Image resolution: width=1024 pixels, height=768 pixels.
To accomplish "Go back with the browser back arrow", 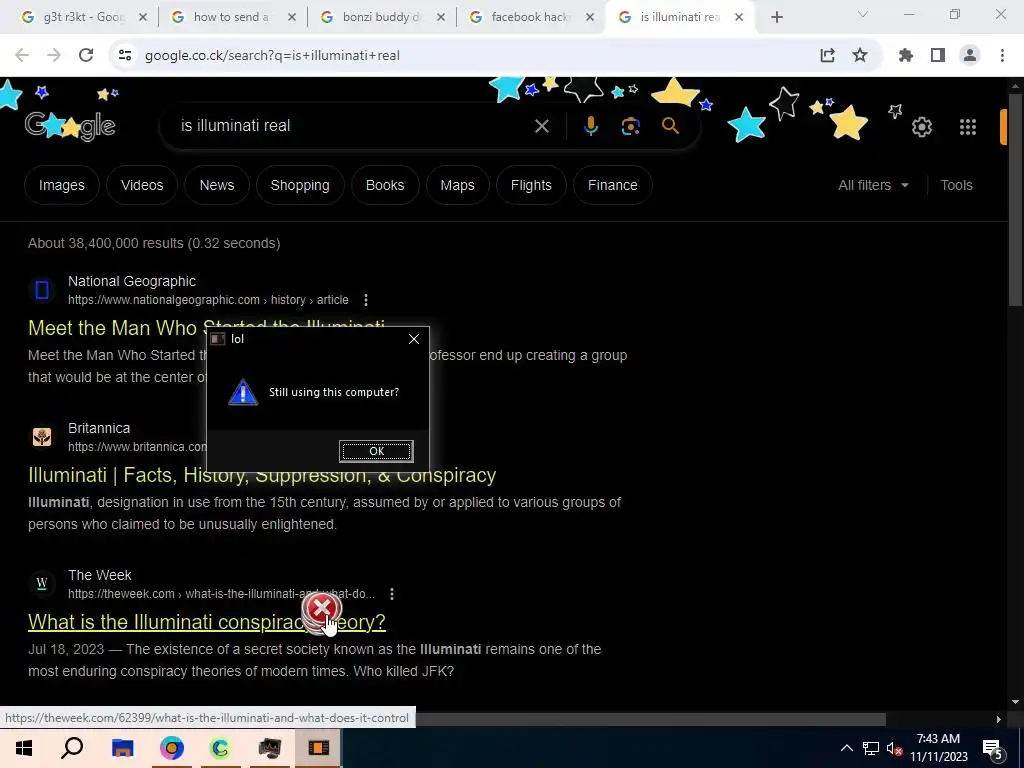I will click(x=22, y=56).
